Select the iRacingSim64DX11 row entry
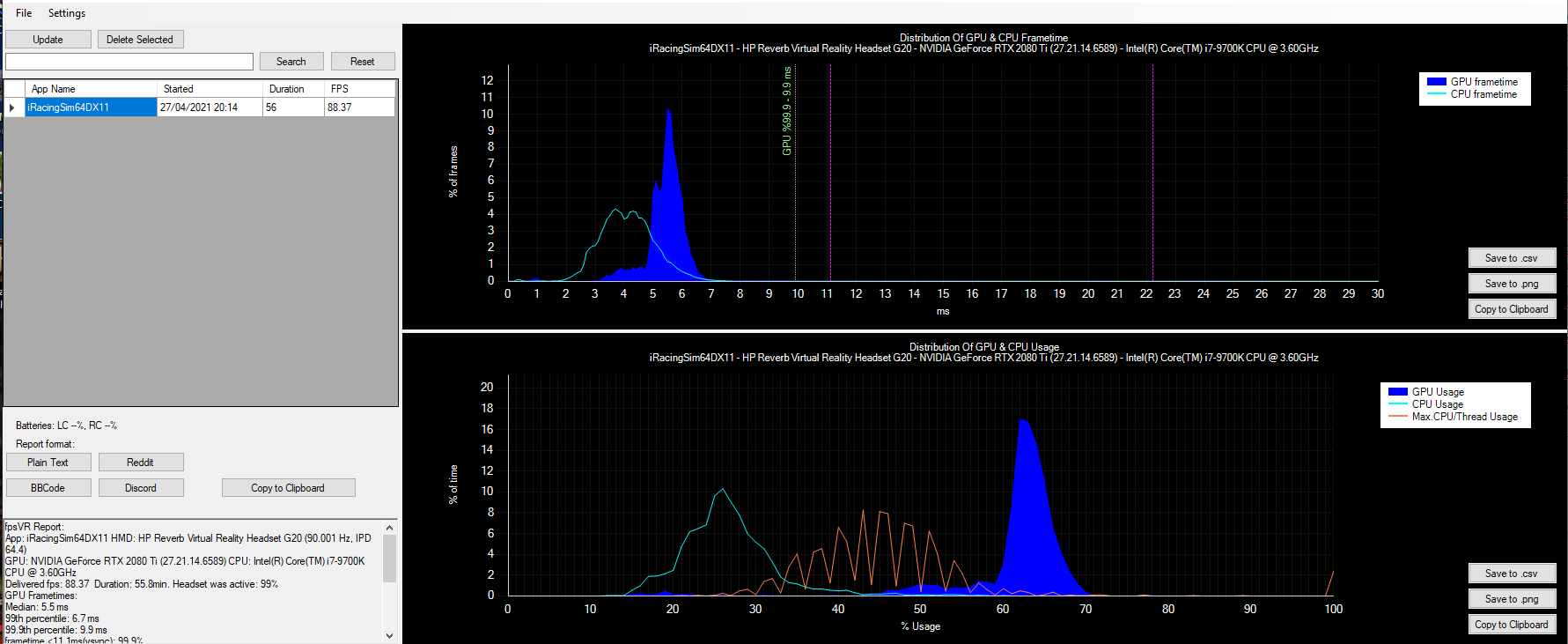The width and height of the screenshot is (1568, 644). click(x=92, y=107)
